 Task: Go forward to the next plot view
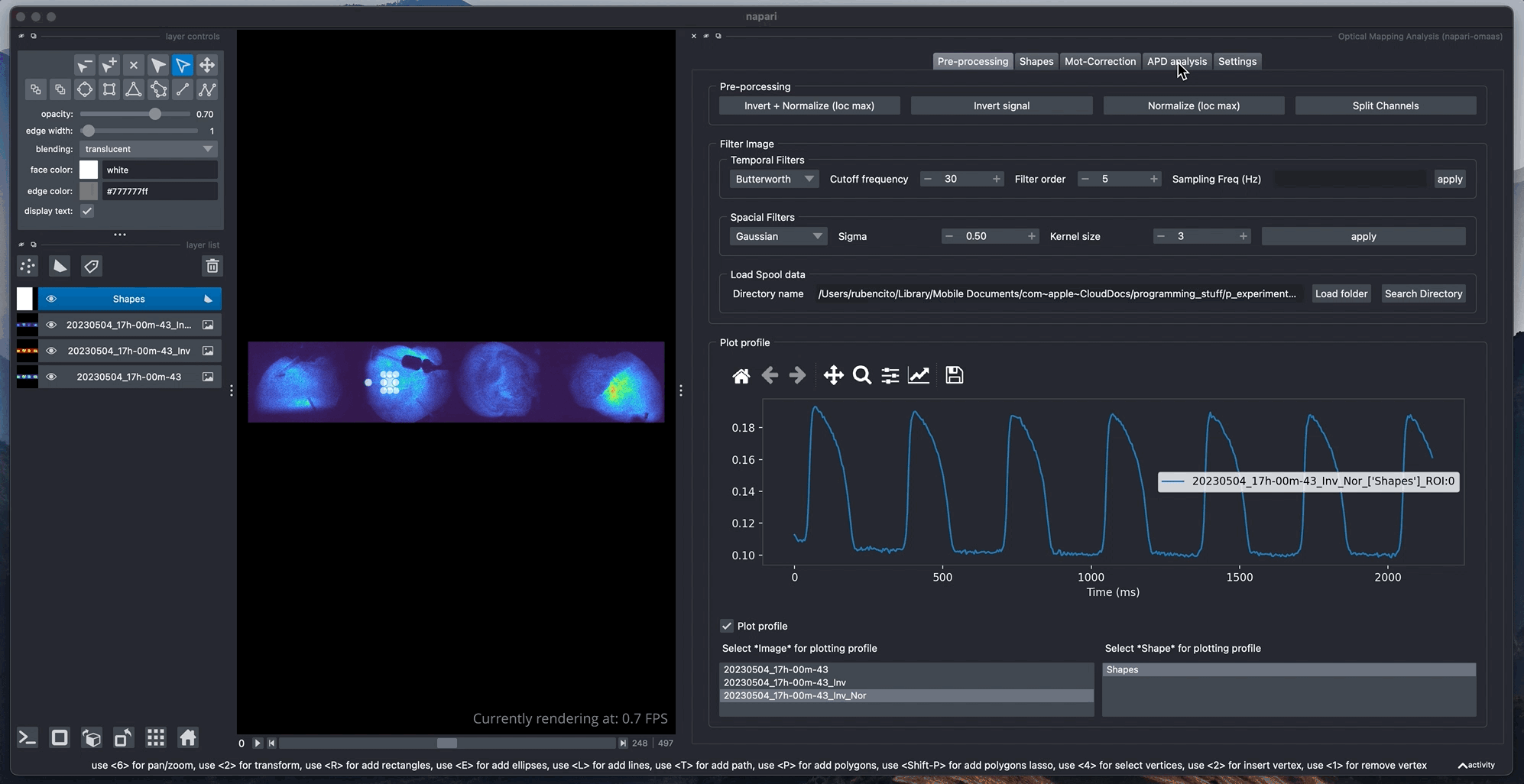(797, 375)
